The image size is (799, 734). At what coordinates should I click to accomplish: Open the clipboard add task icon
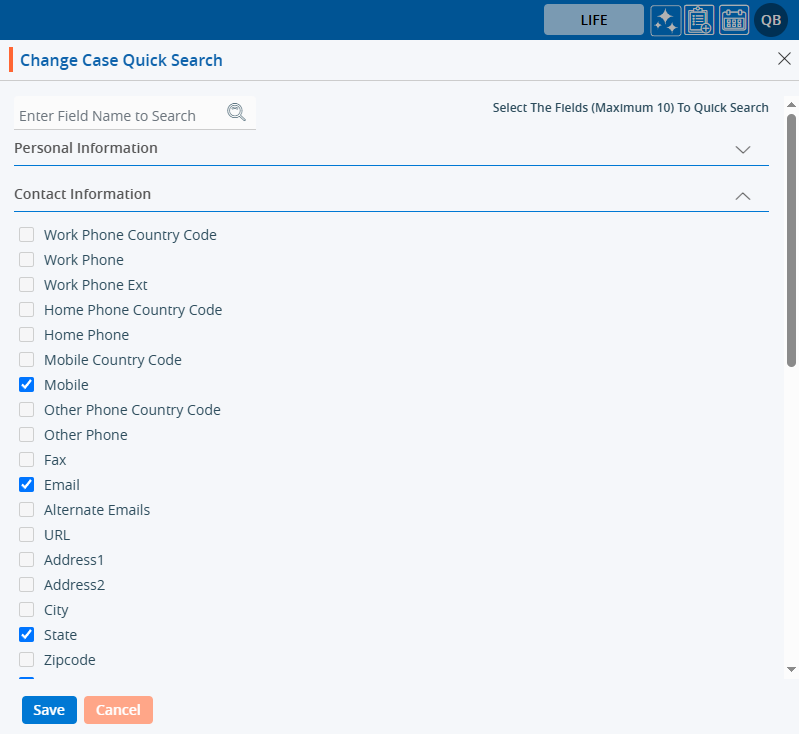click(x=699, y=20)
